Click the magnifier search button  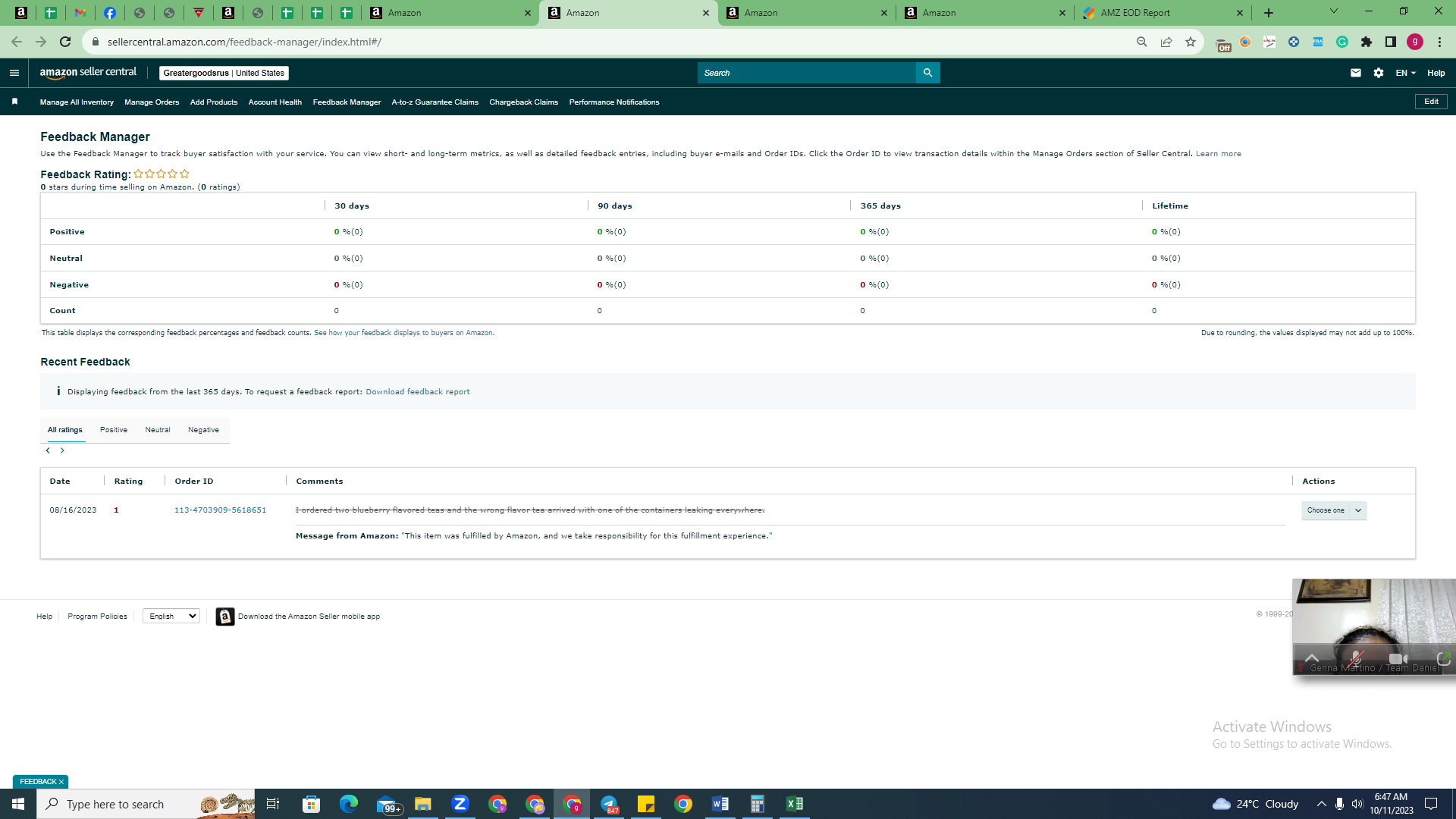[x=927, y=73]
